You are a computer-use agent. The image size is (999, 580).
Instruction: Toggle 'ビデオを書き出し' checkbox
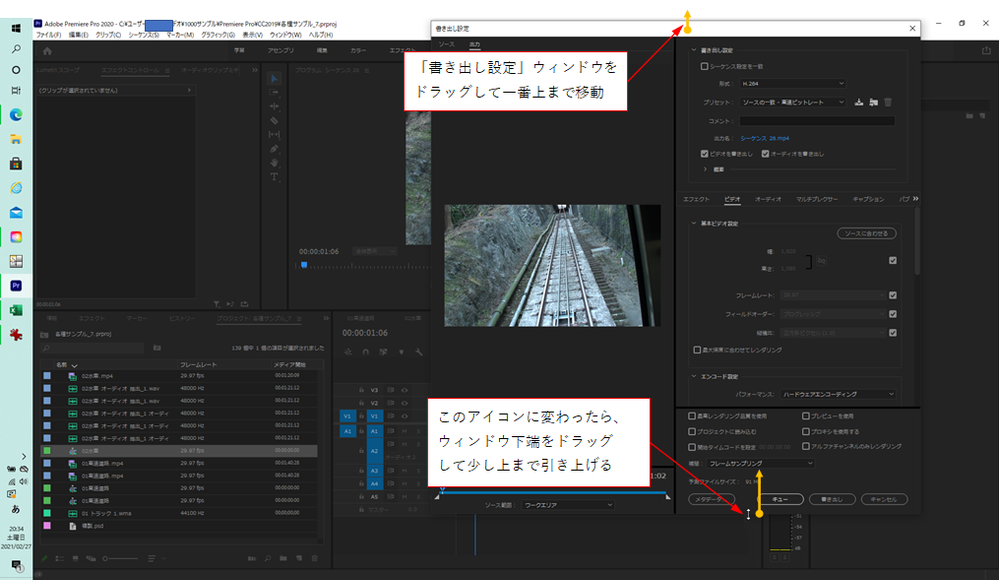pos(704,154)
